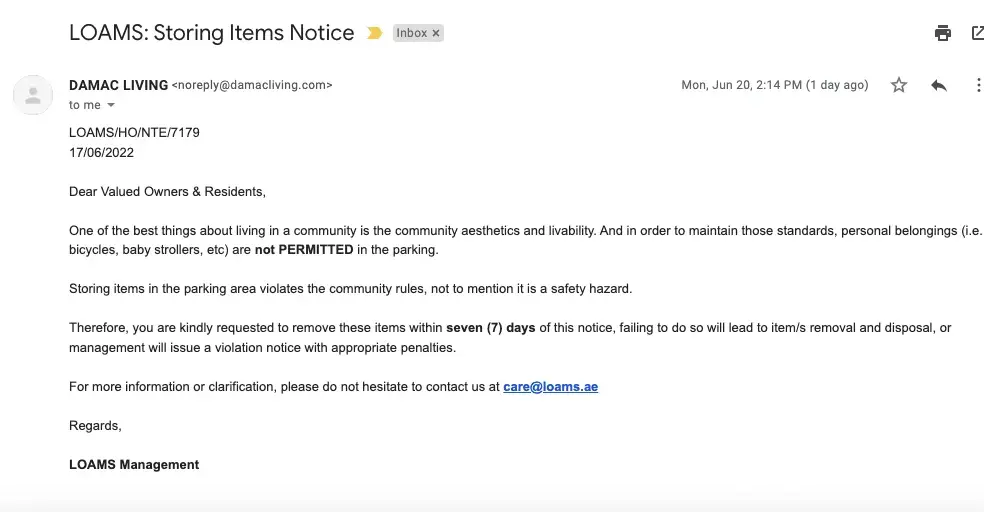This screenshot has width=984, height=512.
Task: Click the DAMAC LIVING sender name
Action: [118, 85]
